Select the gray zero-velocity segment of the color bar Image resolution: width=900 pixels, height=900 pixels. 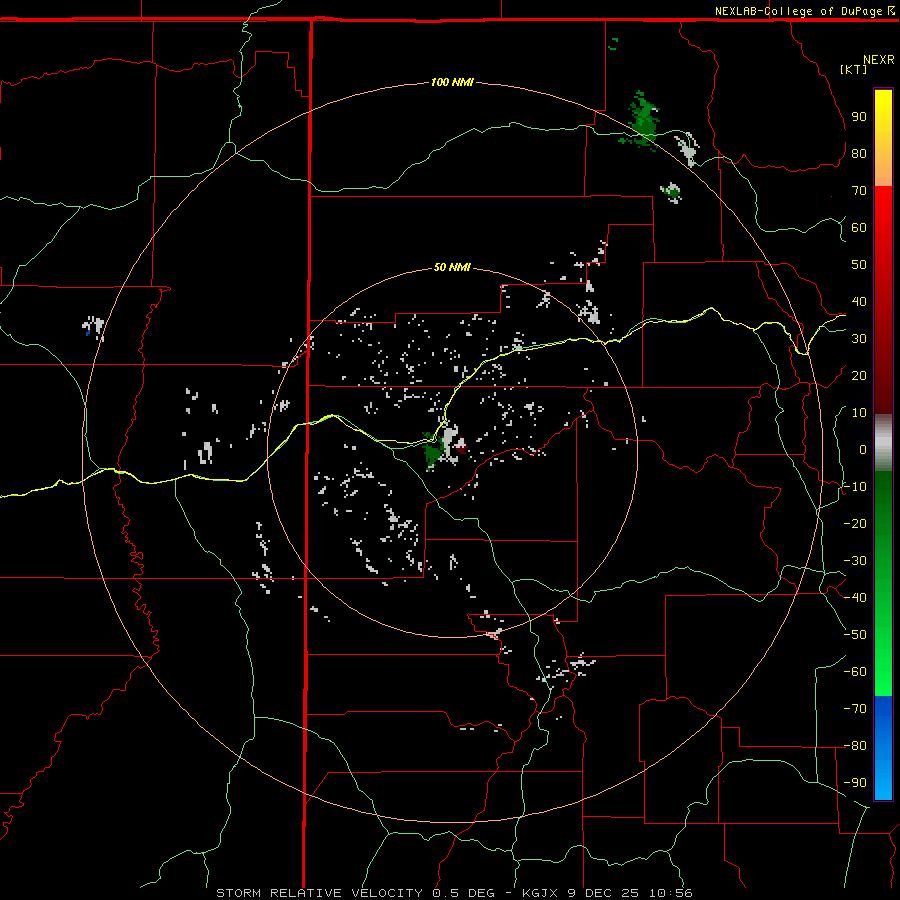(x=883, y=443)
